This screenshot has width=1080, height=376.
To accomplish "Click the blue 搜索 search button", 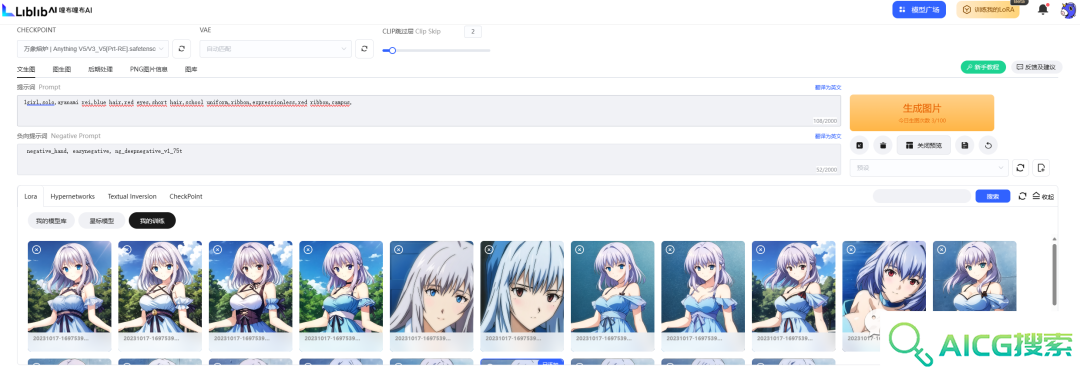I will point(993,196).
